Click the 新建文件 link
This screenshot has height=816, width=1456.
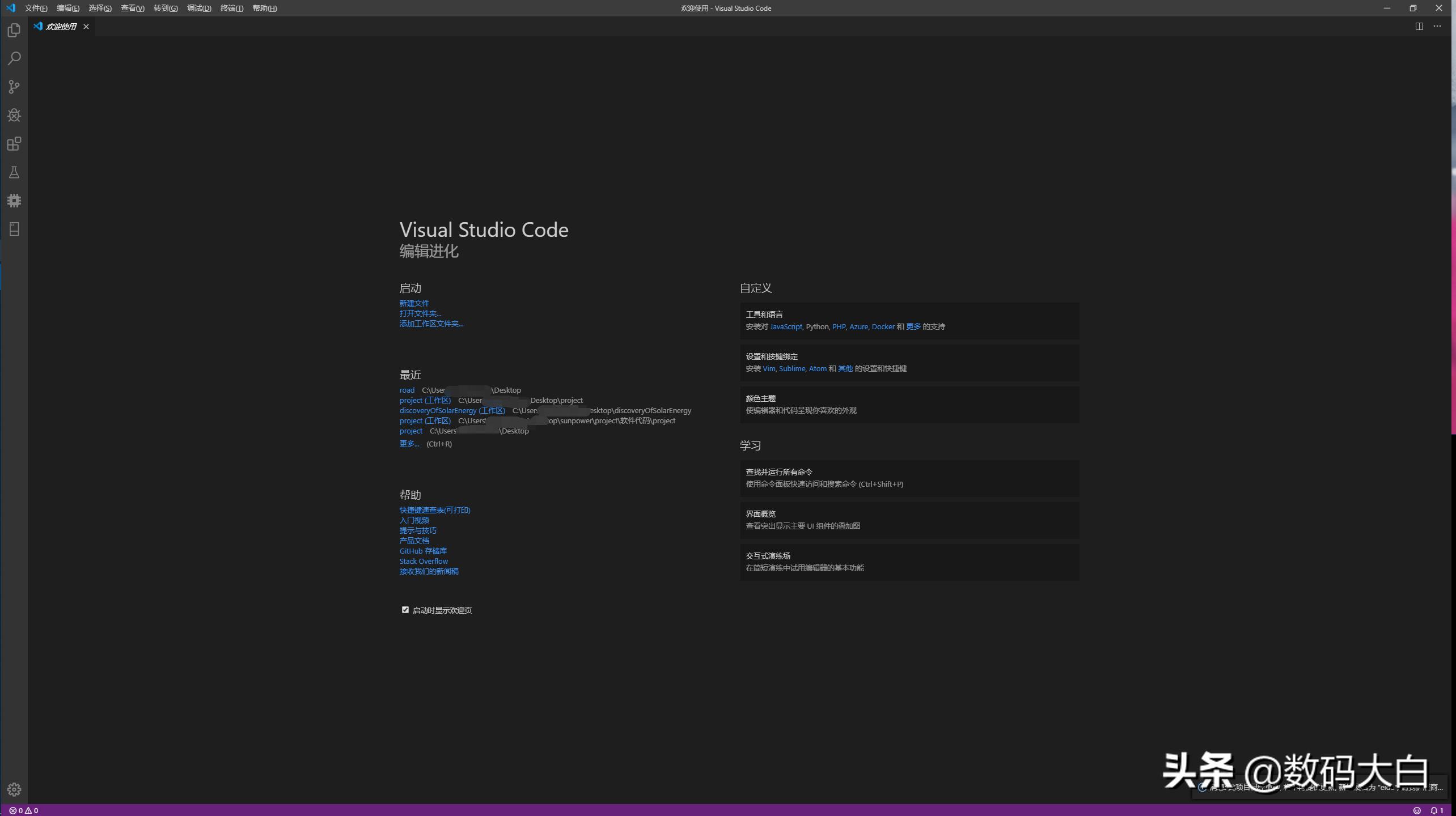tap(414, 303)
